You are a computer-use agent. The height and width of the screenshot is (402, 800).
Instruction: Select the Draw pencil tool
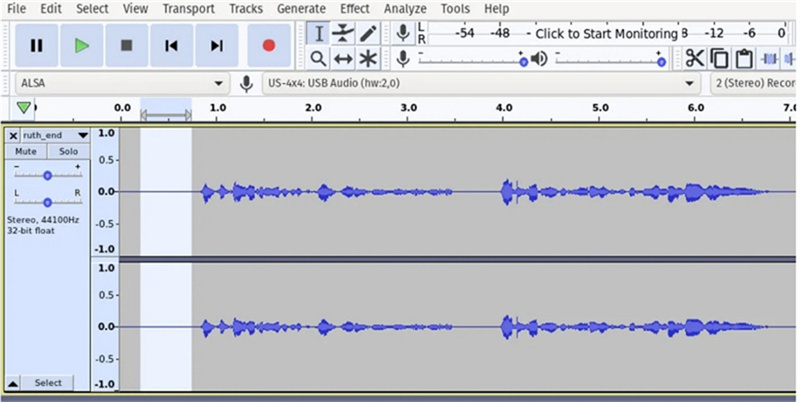(x=367, y=33)
